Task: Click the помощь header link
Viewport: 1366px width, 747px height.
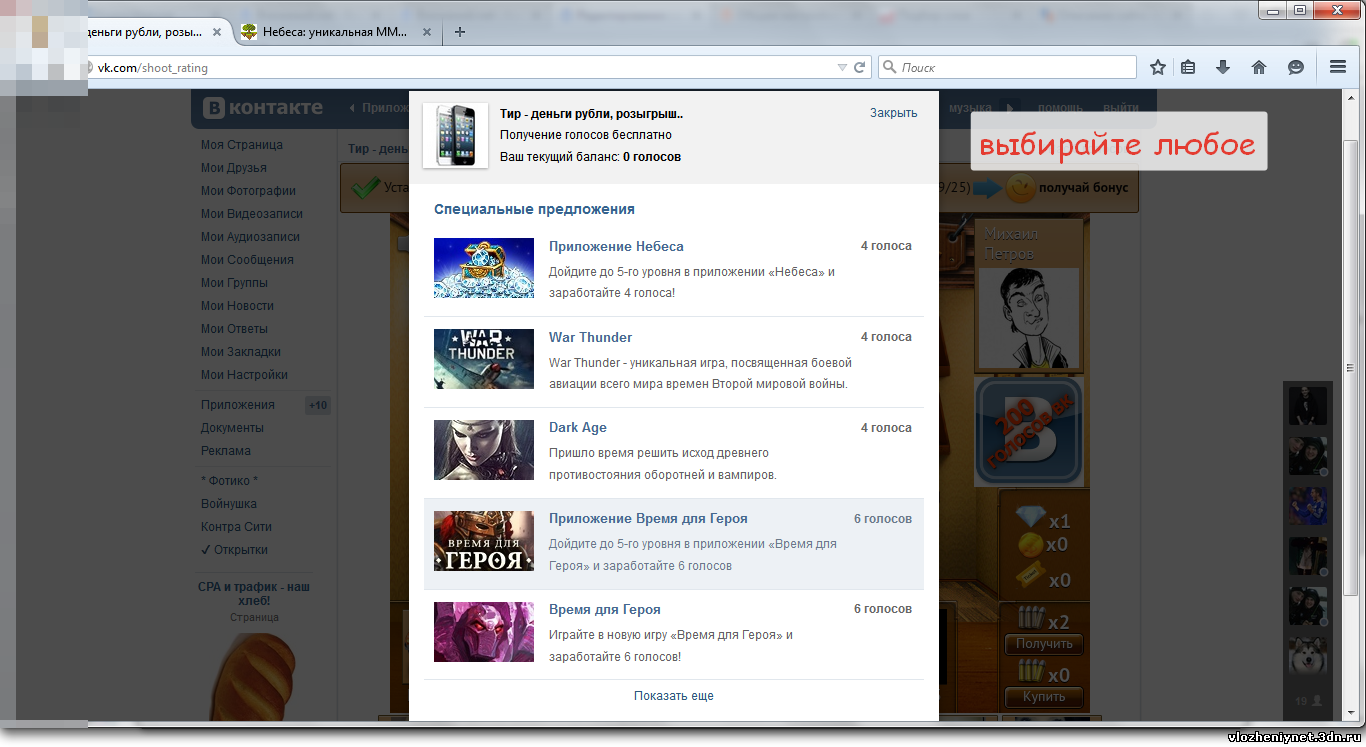Action: [1060, 108]
